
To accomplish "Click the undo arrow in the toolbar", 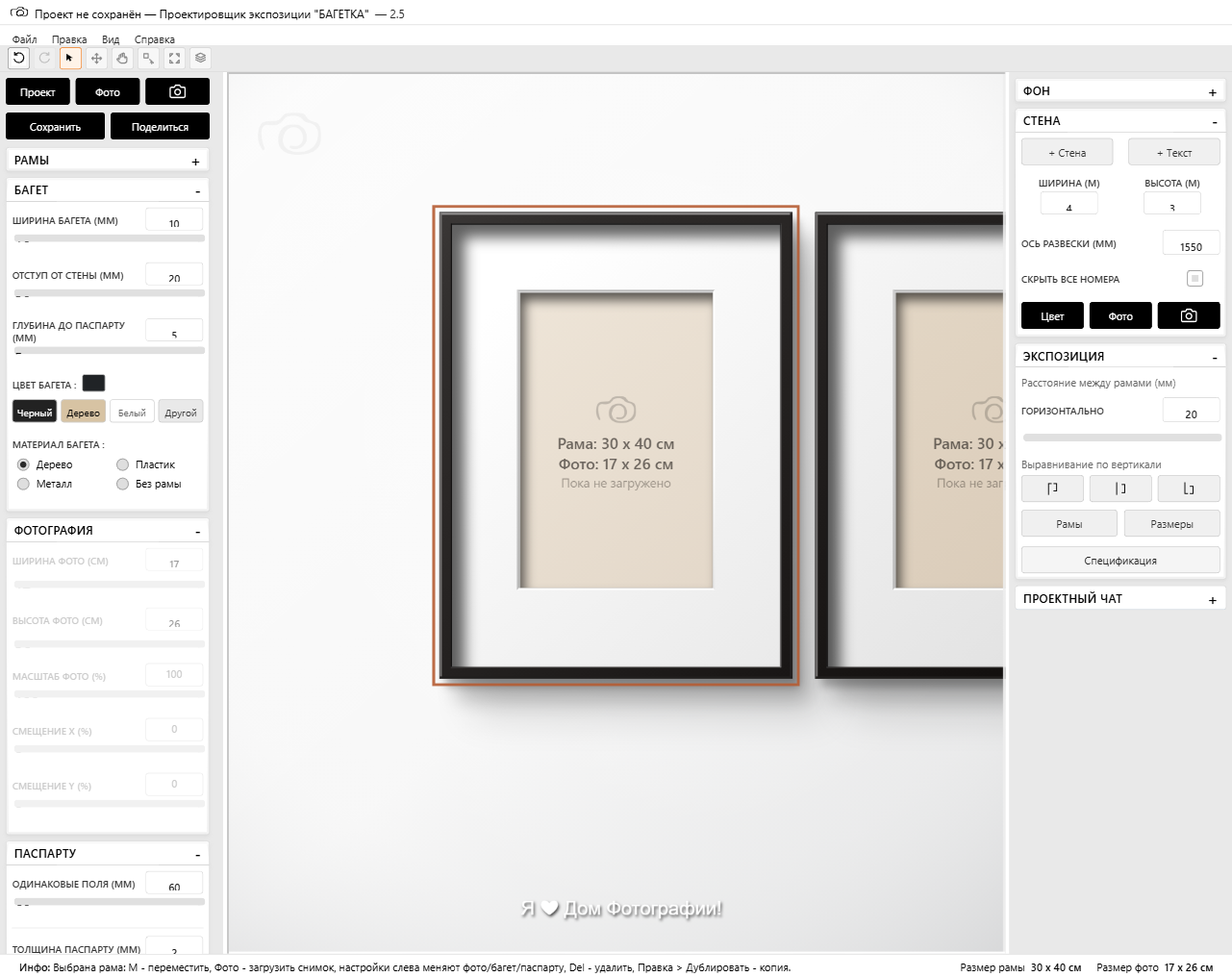I will click(18, 58).
